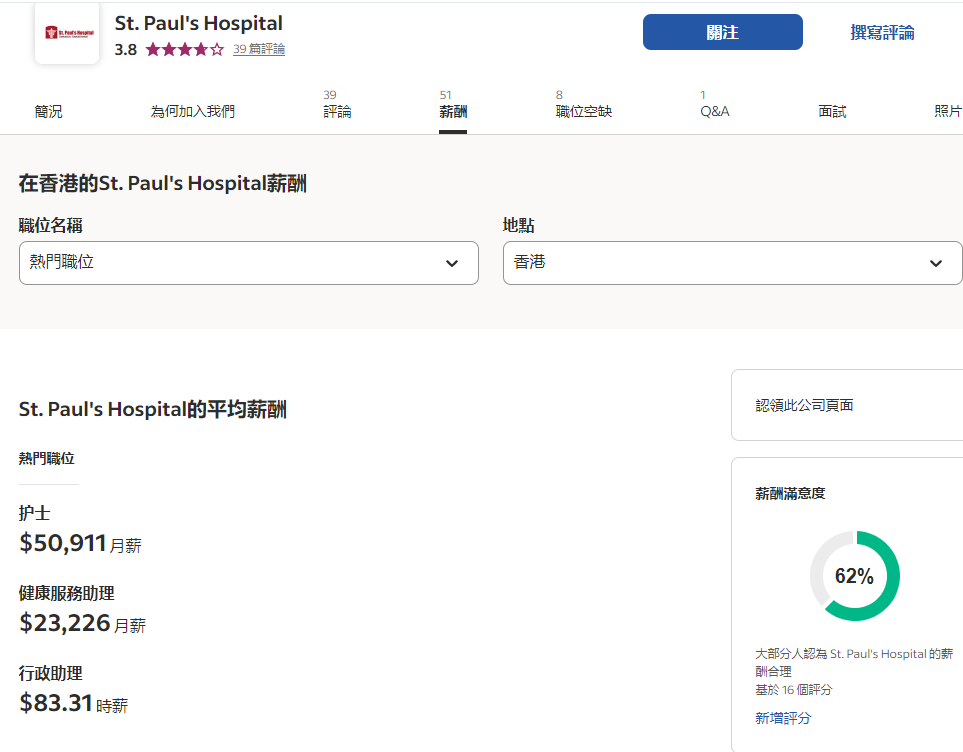
Task: Expand the 地點 dropdown showing 香港
Action: [x=733, y=263]
